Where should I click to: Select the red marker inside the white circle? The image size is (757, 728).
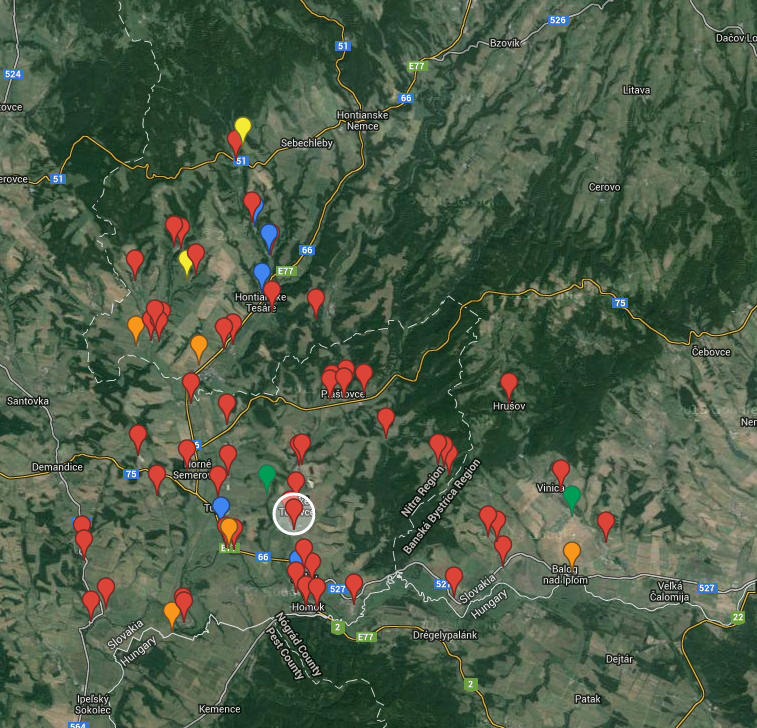point(294,511)
